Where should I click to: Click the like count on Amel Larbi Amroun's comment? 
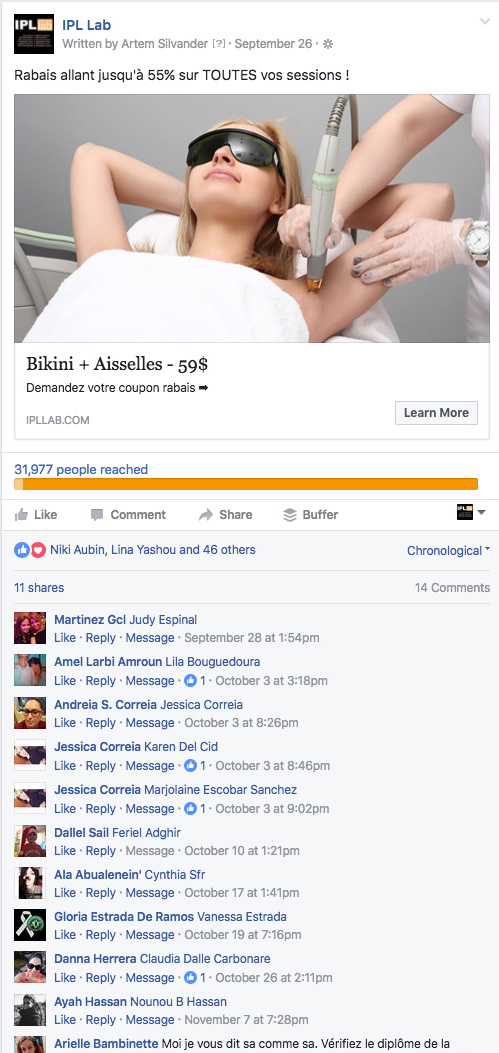[x=195, y=680]
